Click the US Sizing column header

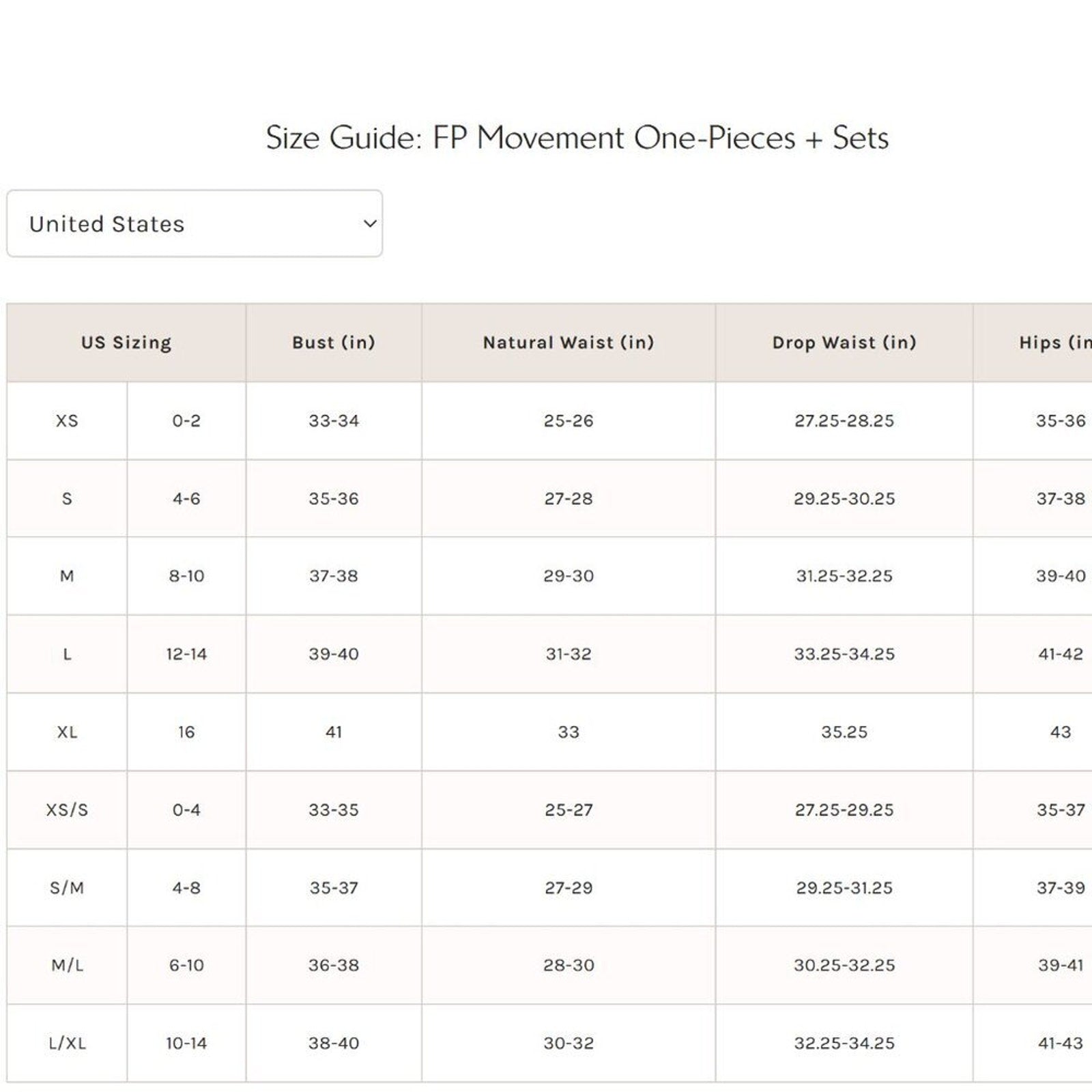(x=126, y=343)
